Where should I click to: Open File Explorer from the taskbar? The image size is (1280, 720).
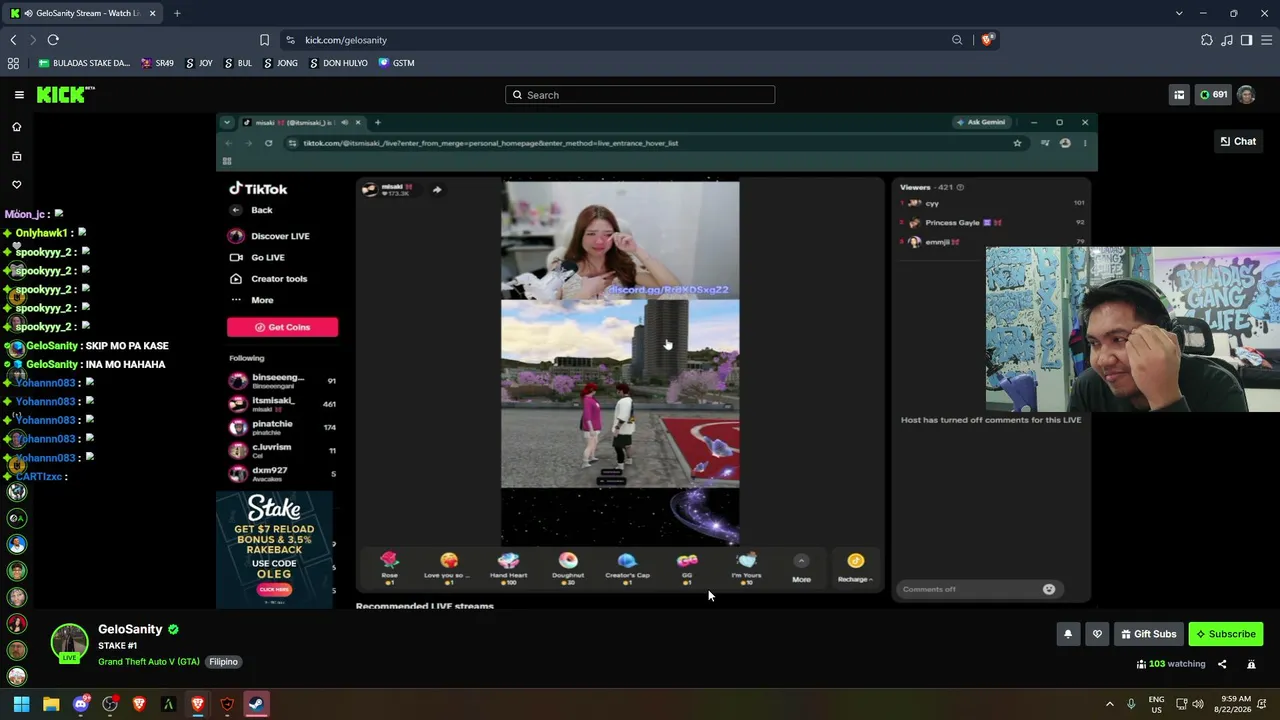pyautogui.click(x=51, y=704)
